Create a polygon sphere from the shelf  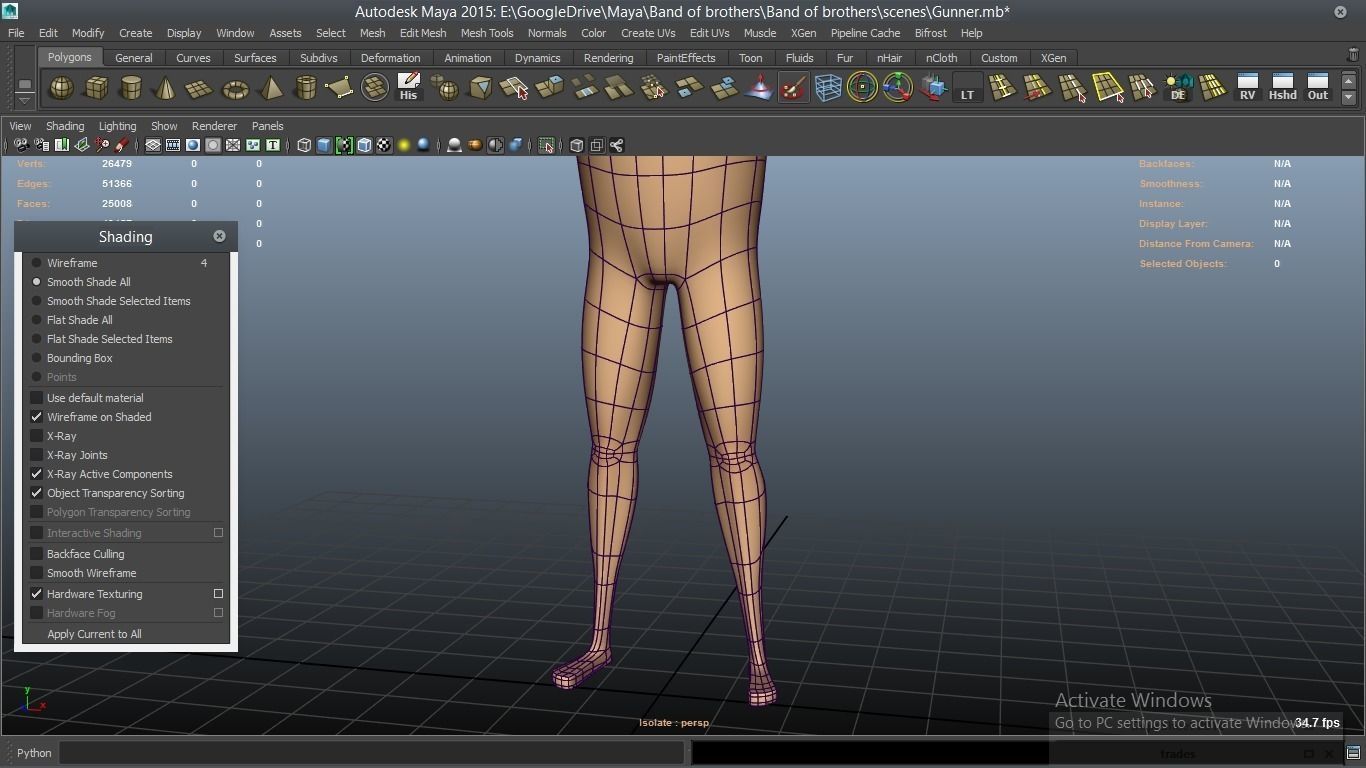pos(62,88)
